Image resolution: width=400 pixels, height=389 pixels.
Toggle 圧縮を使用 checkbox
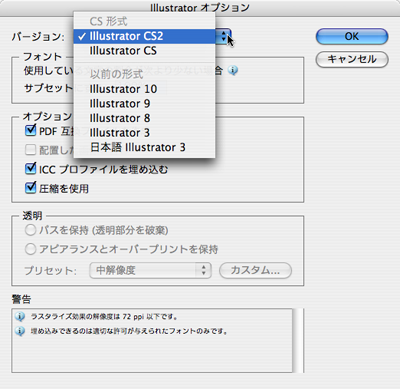point(30,188)
